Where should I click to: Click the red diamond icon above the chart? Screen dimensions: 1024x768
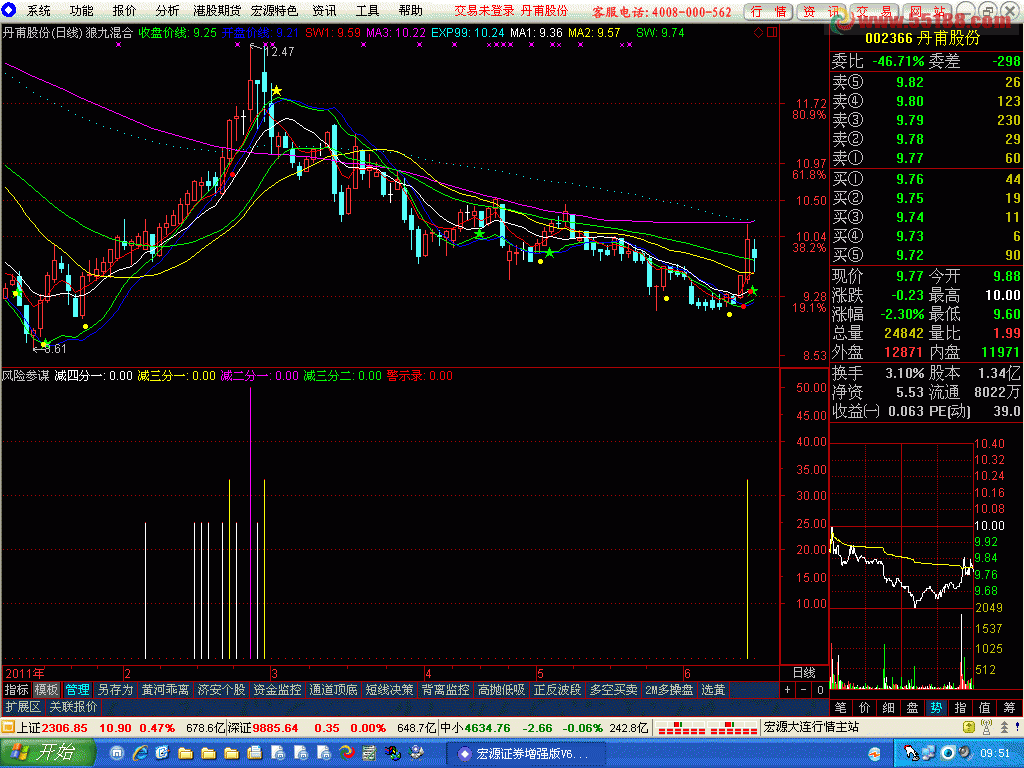coord(758,31)
